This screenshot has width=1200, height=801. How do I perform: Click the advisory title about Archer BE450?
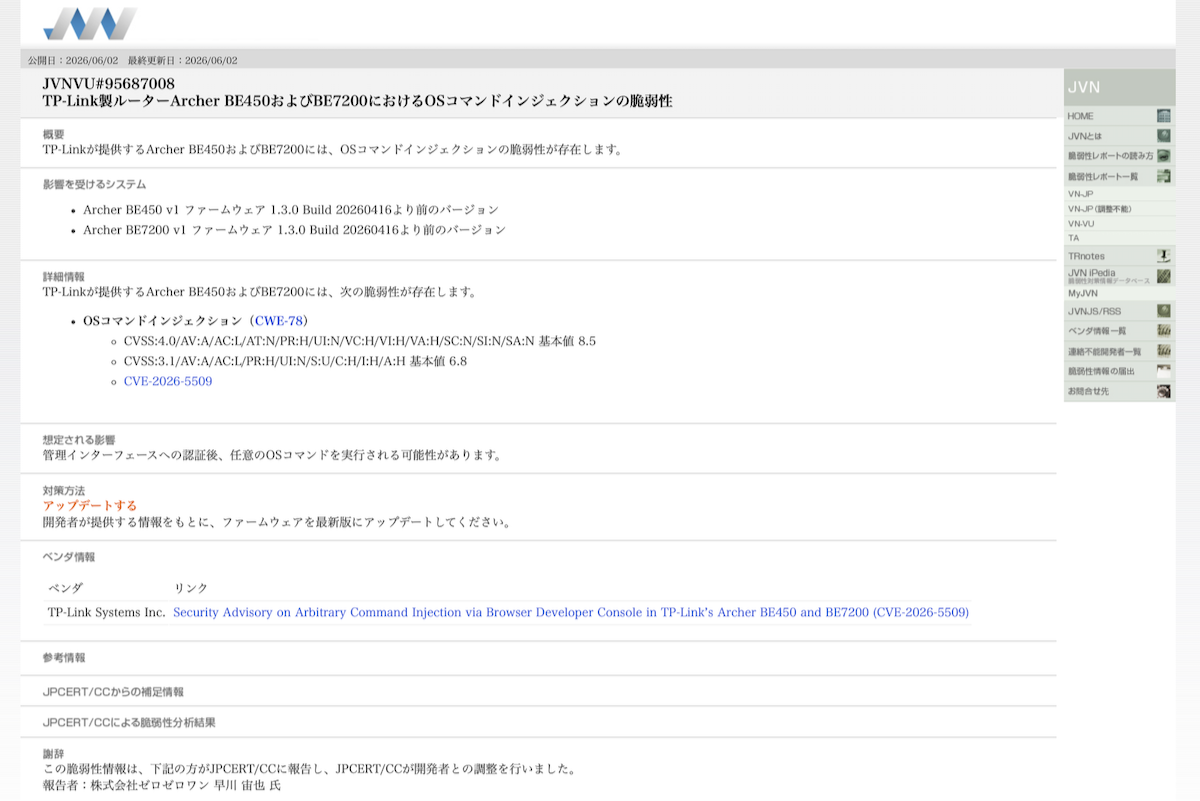(x=357, y=101)
